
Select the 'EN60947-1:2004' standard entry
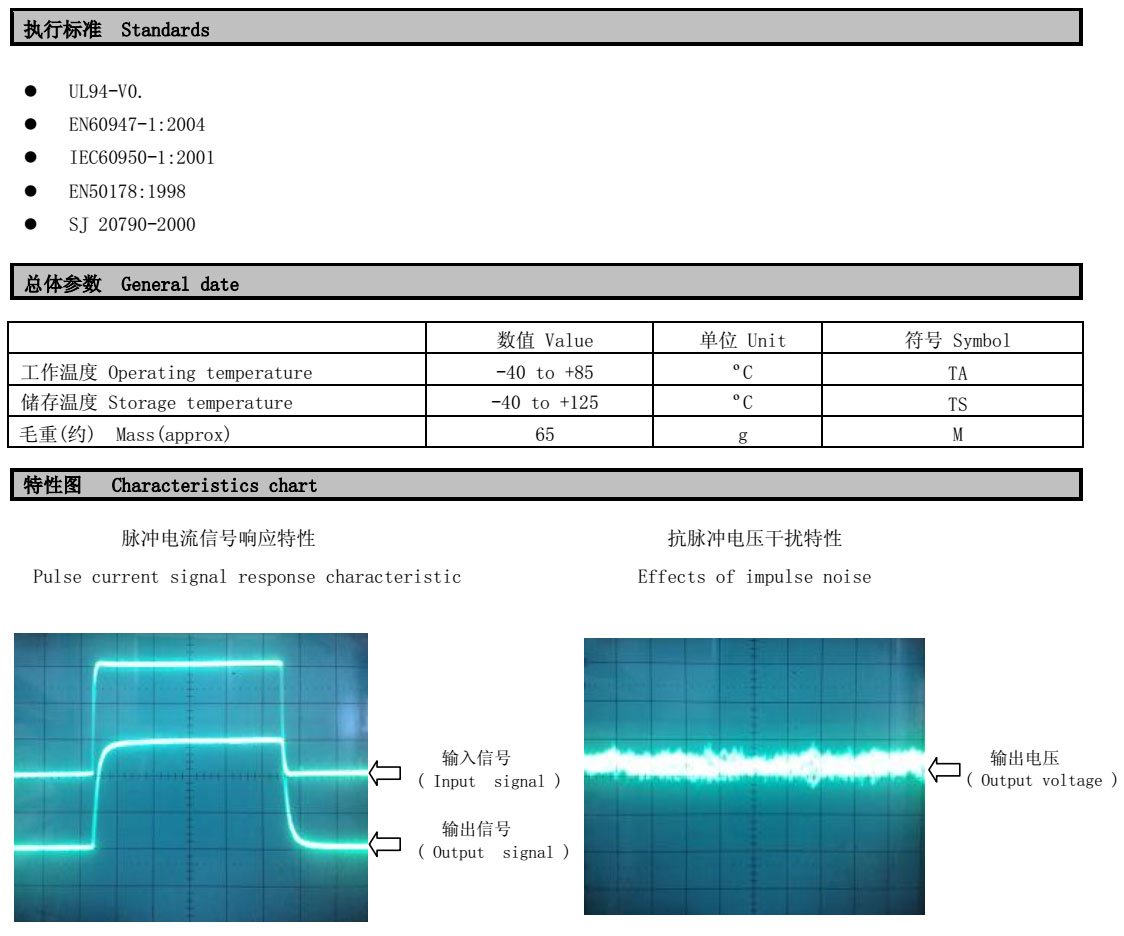tap(136, 125)
